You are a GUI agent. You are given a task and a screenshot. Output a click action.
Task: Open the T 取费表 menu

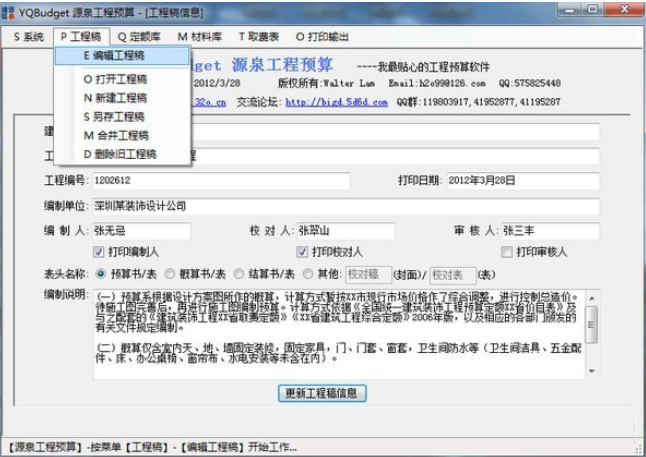pos(259,37)
